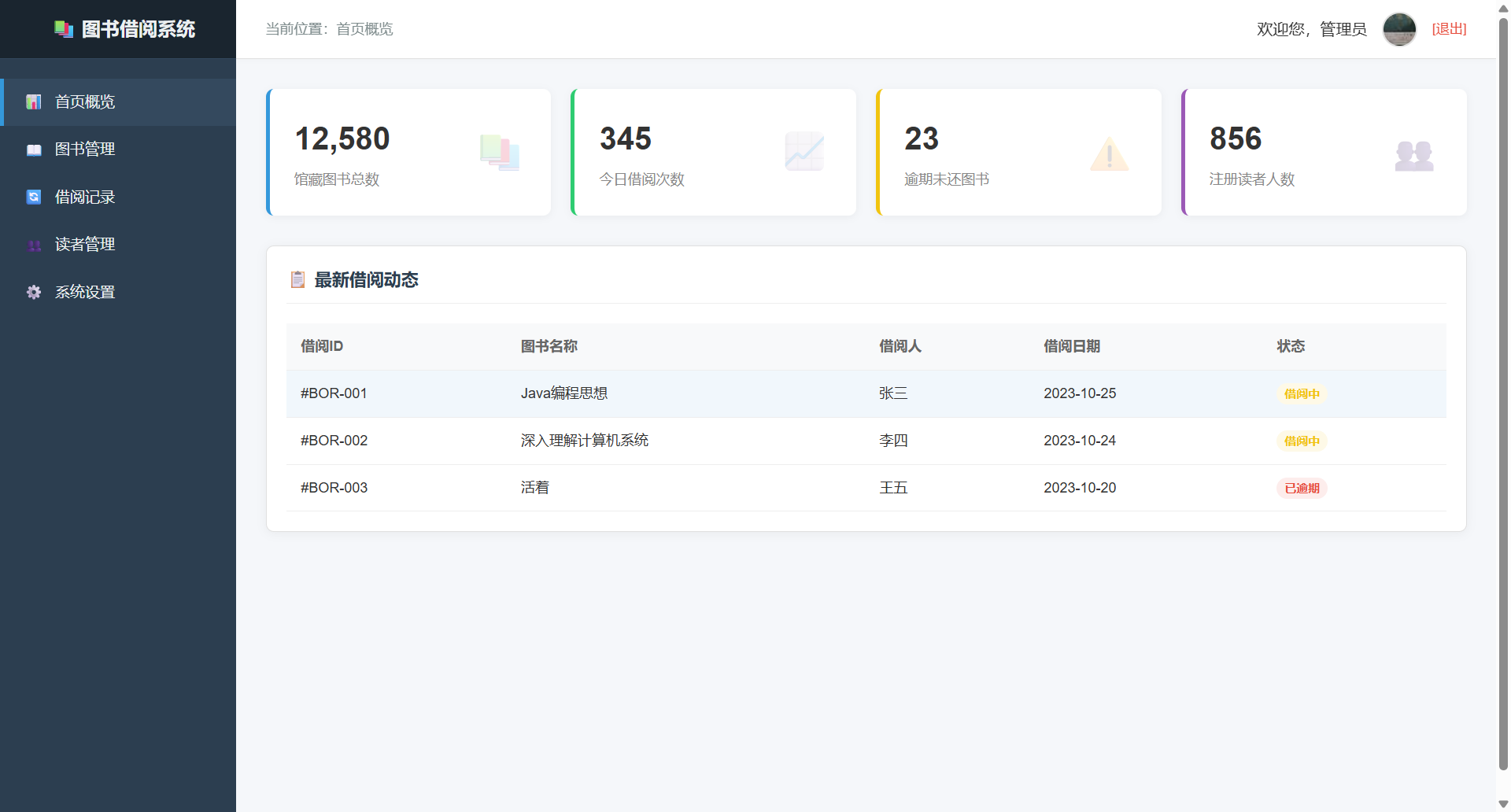Click the 借阅日期 column header

pos(1071,346)
